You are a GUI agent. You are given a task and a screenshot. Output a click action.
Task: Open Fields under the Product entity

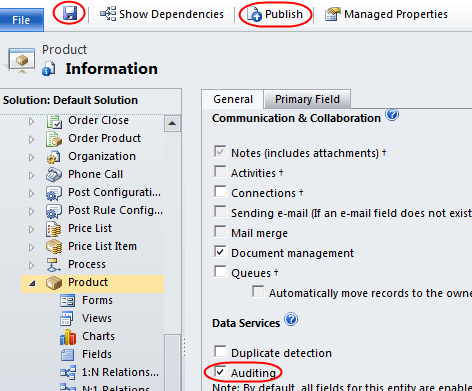pos(97,354)
